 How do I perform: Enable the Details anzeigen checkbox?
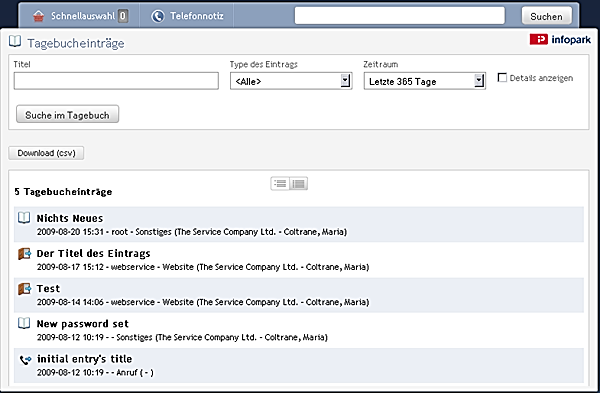[x=502, y=78]
